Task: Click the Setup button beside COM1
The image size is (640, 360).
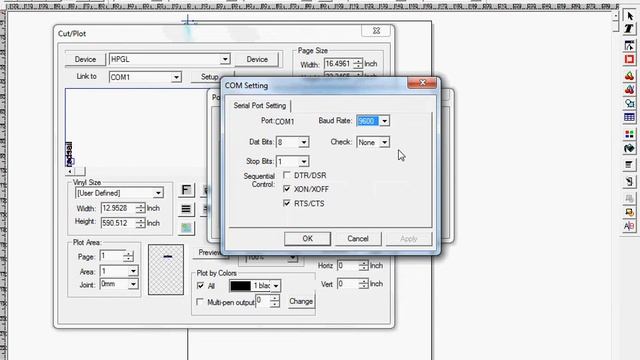Action: (x=207, y=77)
